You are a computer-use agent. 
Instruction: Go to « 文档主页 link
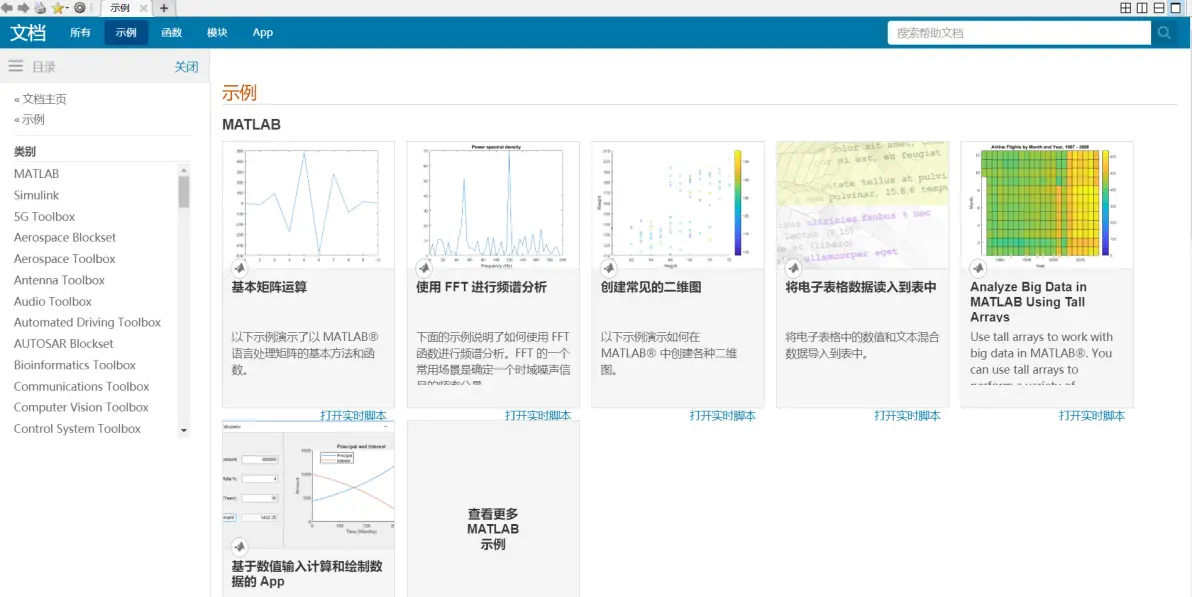click(40, 99)
